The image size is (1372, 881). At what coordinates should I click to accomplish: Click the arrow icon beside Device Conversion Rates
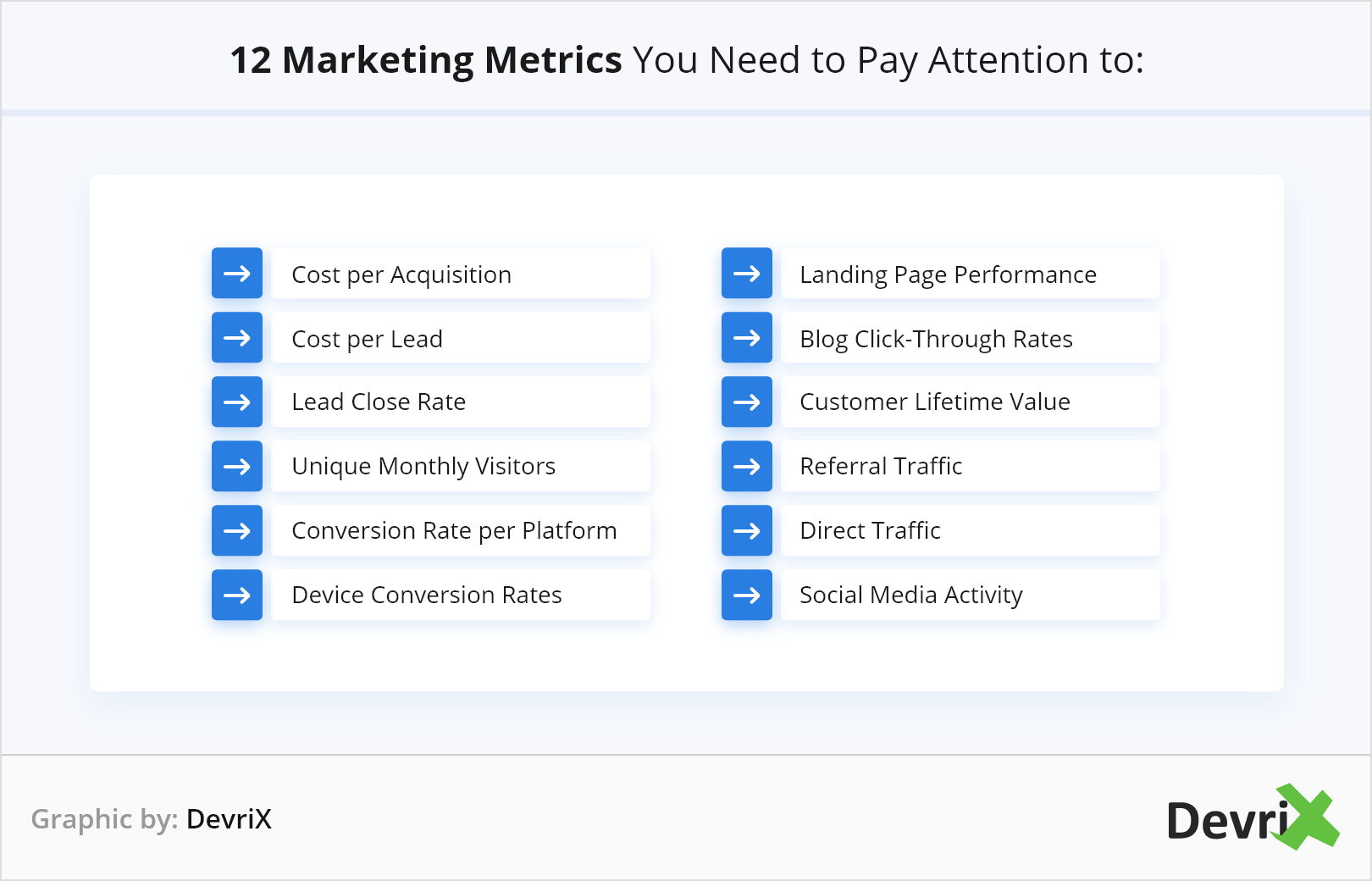point(237,595)
